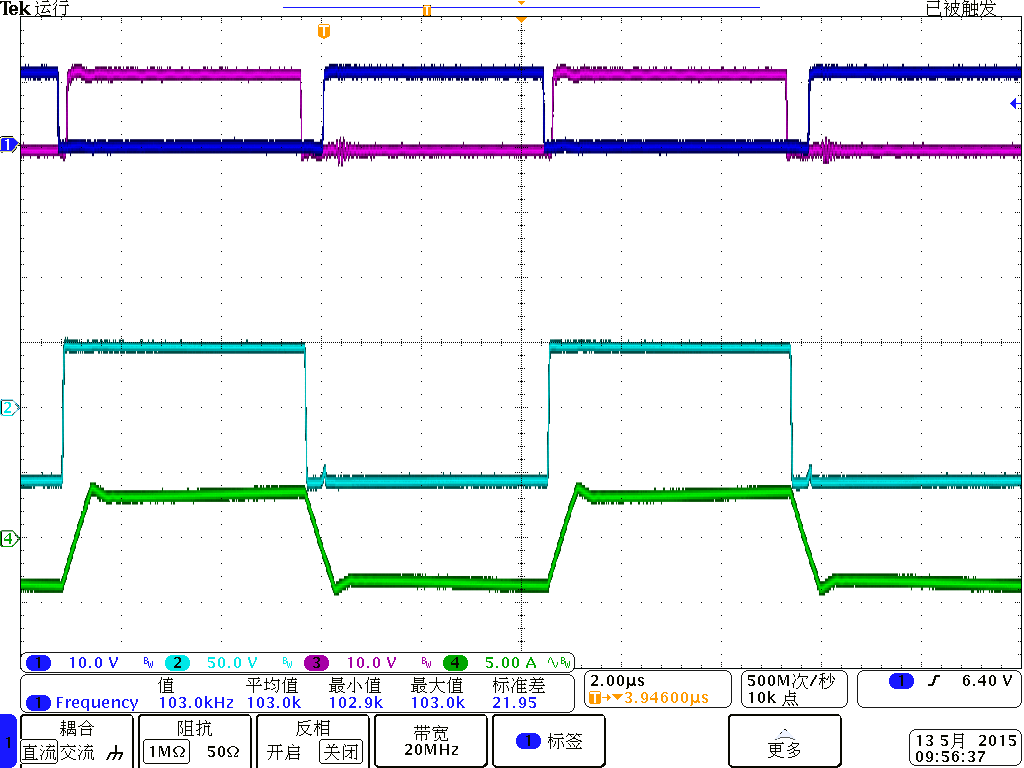
Task: Click the 21.95 standard deviation value
Action: click(514, 703)
